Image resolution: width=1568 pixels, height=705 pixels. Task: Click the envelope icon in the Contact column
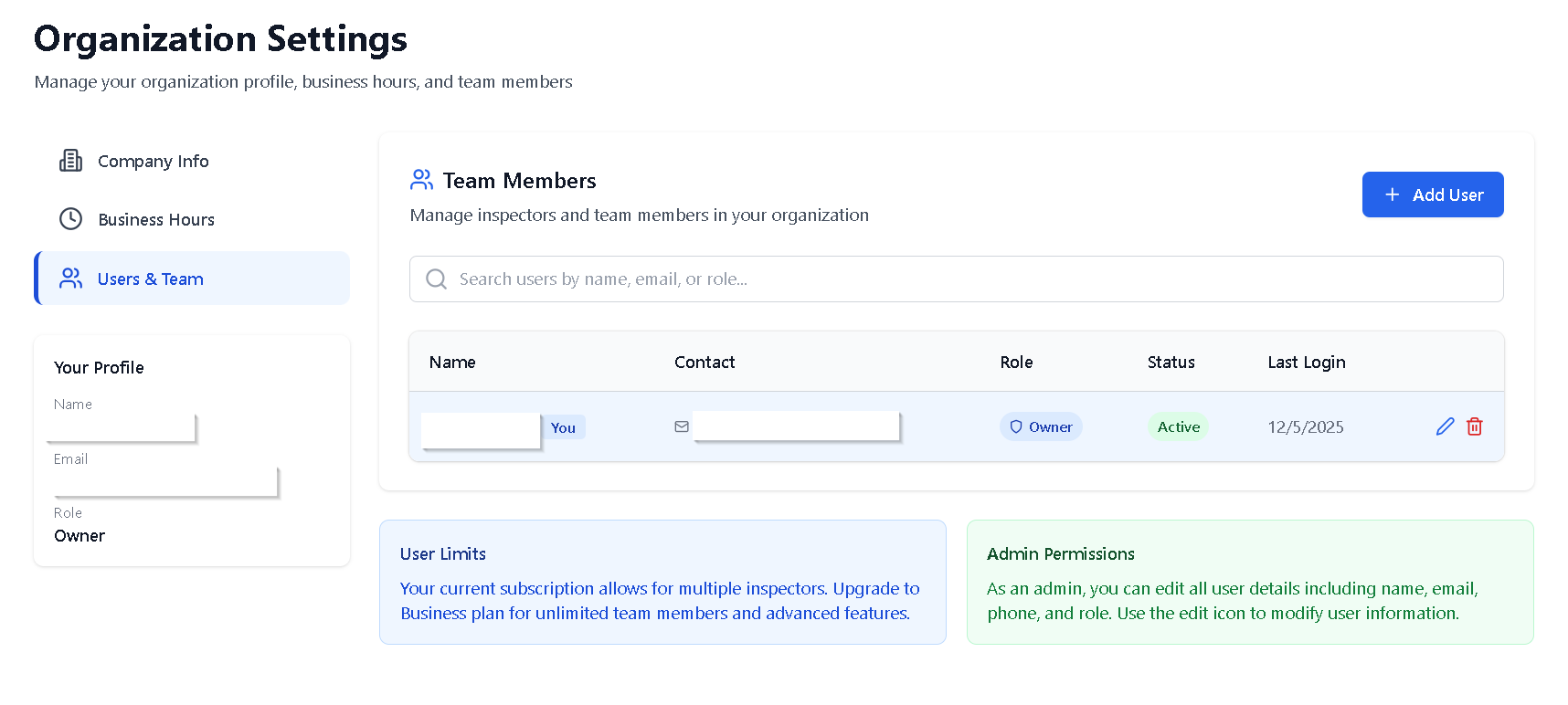point(682,426)
